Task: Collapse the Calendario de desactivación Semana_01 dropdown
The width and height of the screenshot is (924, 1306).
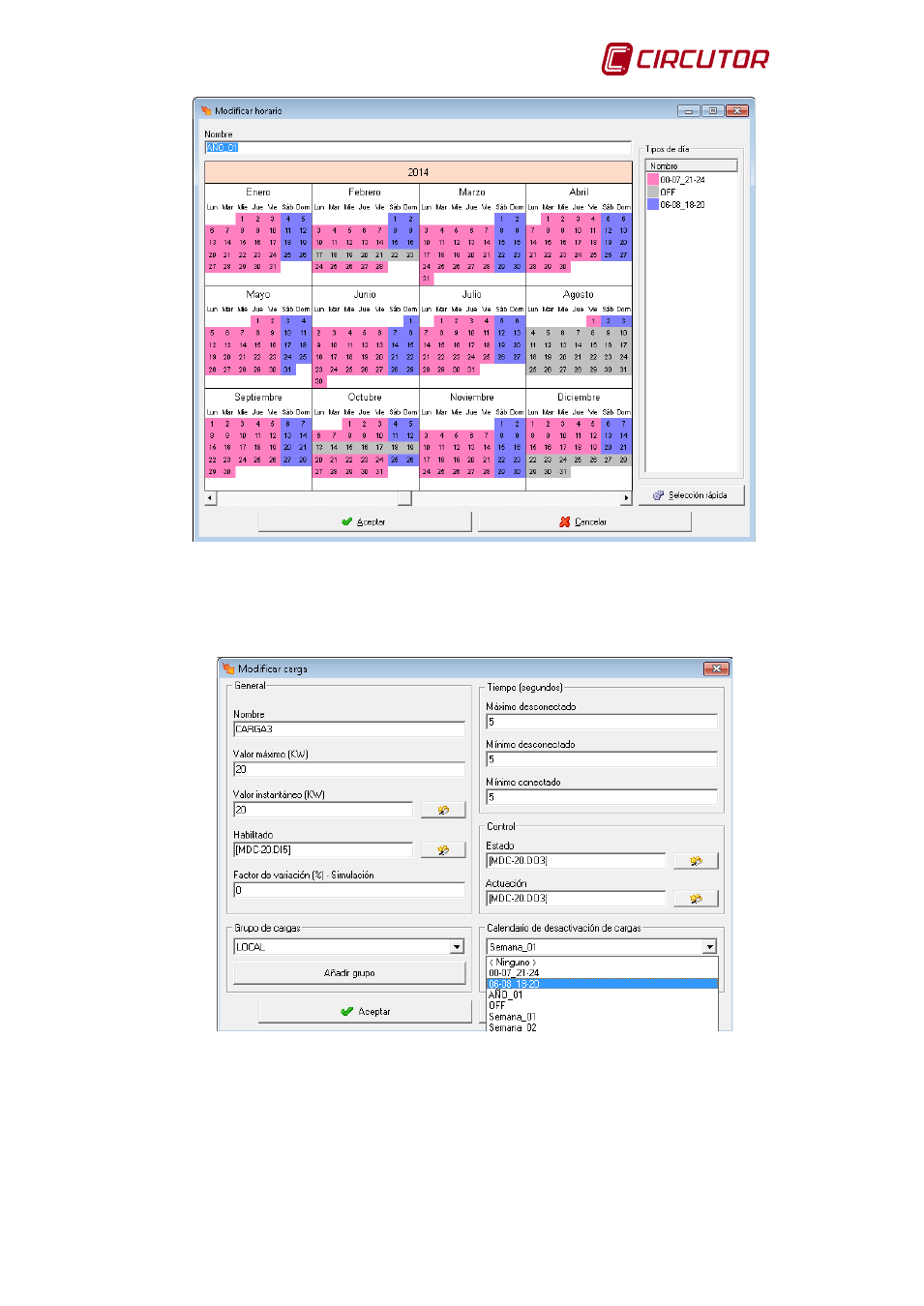Action: pyautogui.click(x=710, y=947)
